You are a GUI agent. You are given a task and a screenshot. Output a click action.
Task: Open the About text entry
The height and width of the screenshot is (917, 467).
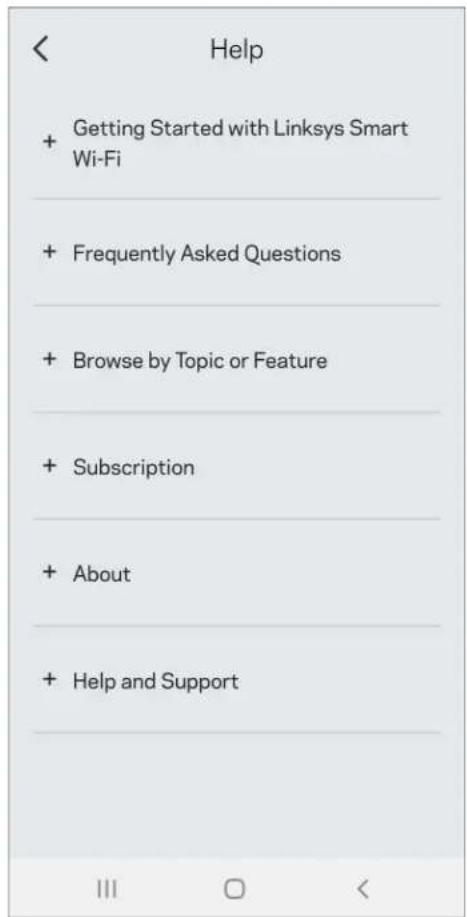pyautogui.click(x=102, y=574)
